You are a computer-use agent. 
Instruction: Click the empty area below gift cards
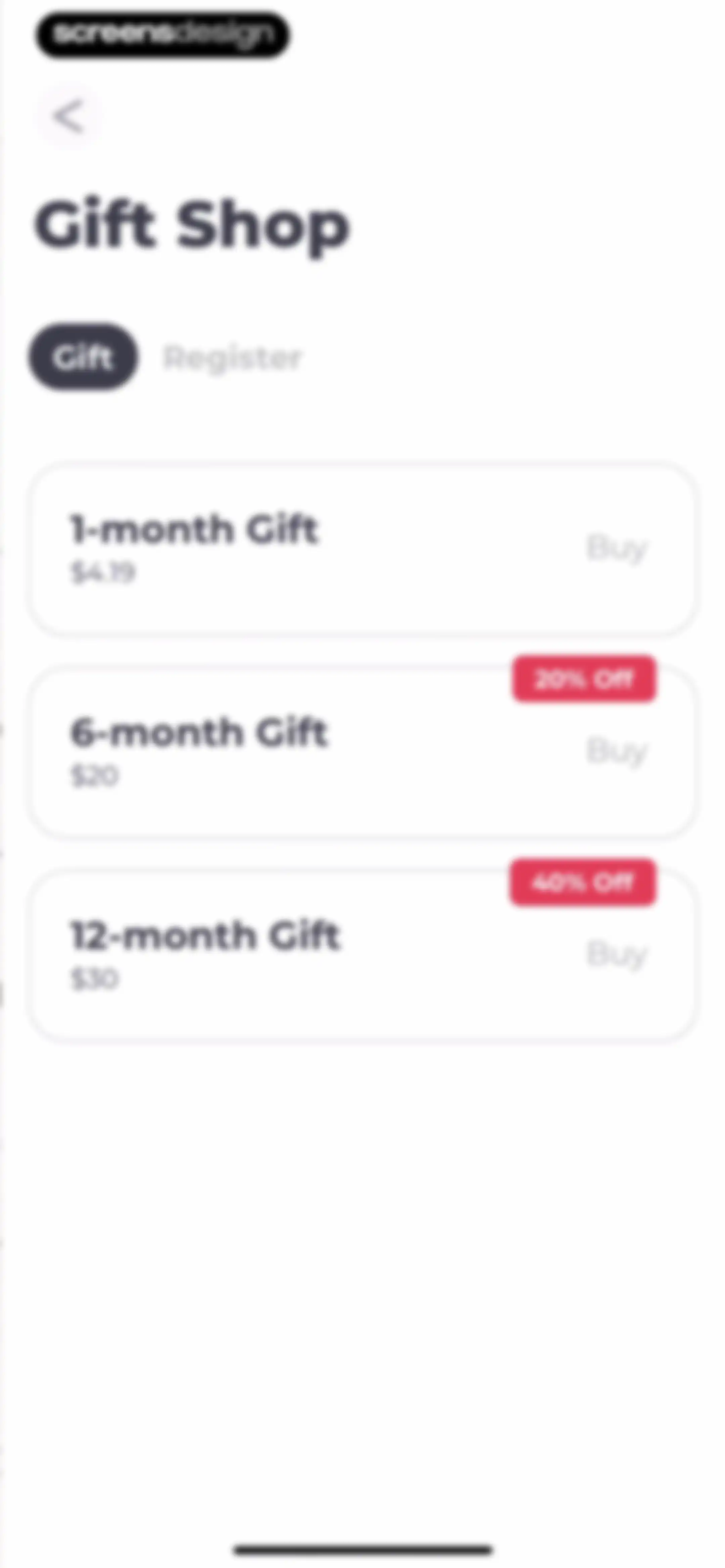click(x=363, y=1278)
